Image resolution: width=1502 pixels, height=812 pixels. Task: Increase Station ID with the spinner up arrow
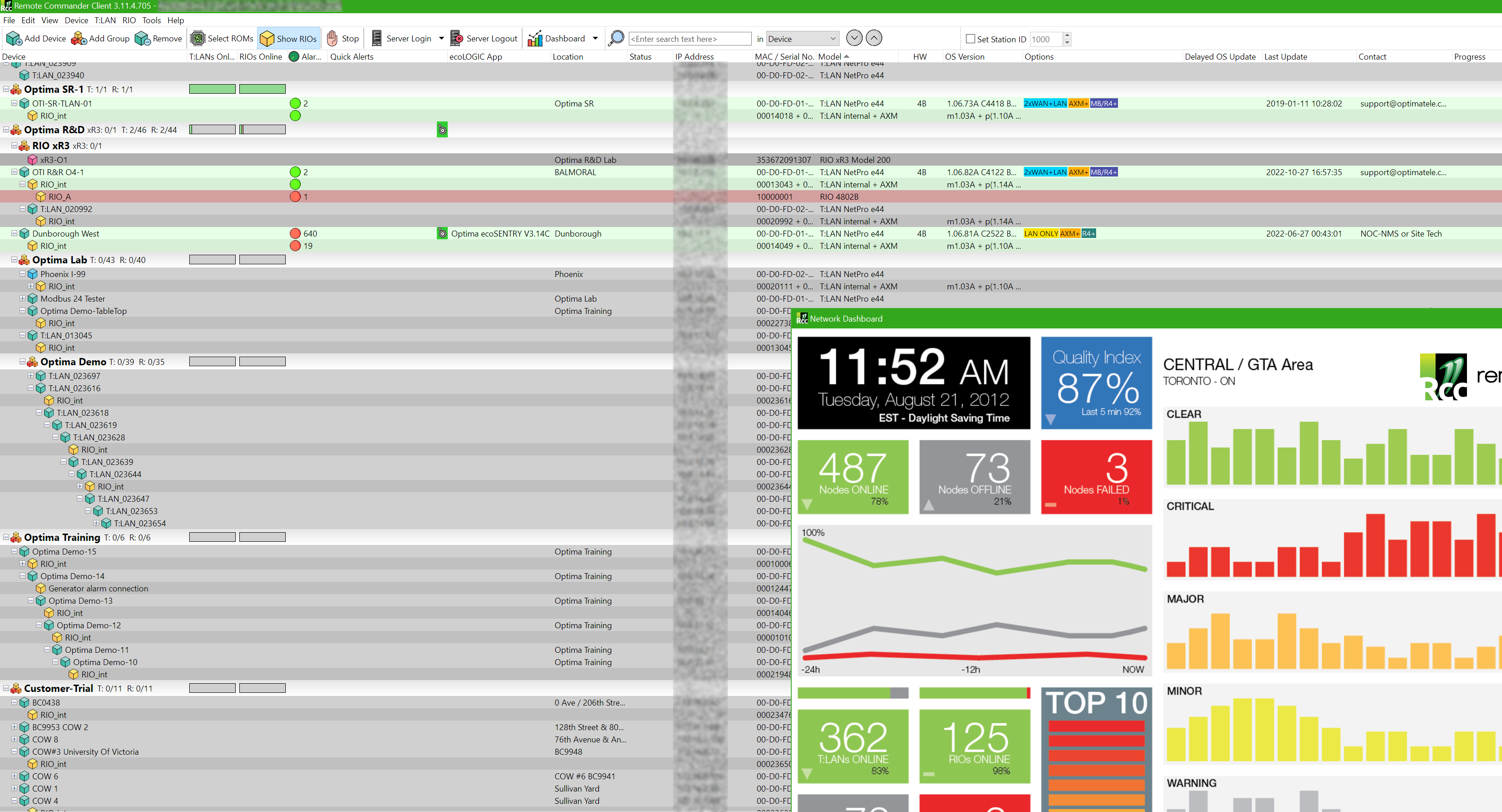point(1067,35)
